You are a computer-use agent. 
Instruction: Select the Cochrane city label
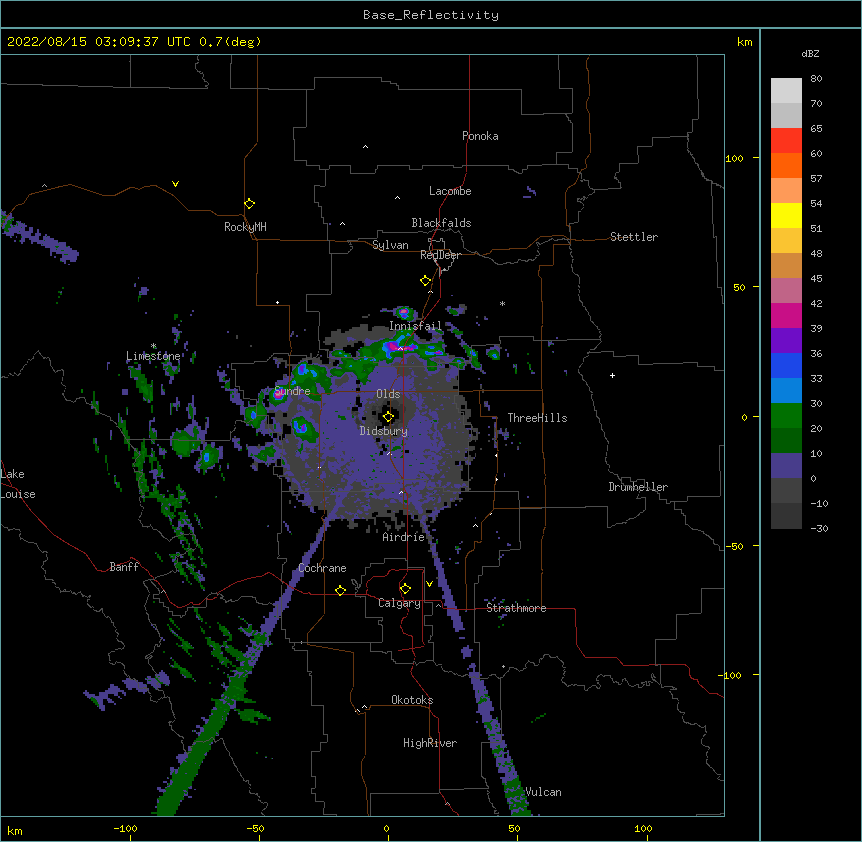322,568
